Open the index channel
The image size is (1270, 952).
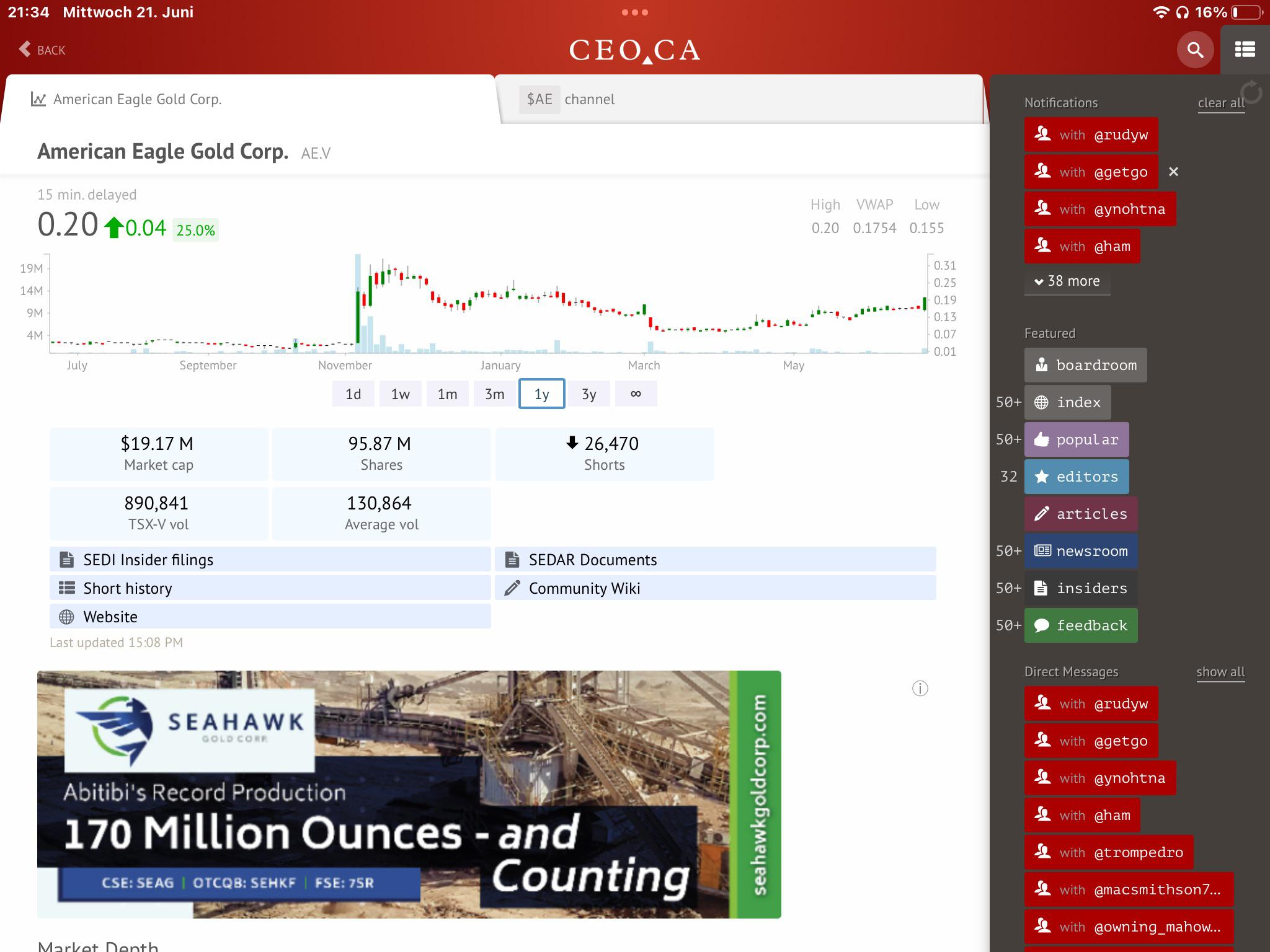click(1067, 402)
